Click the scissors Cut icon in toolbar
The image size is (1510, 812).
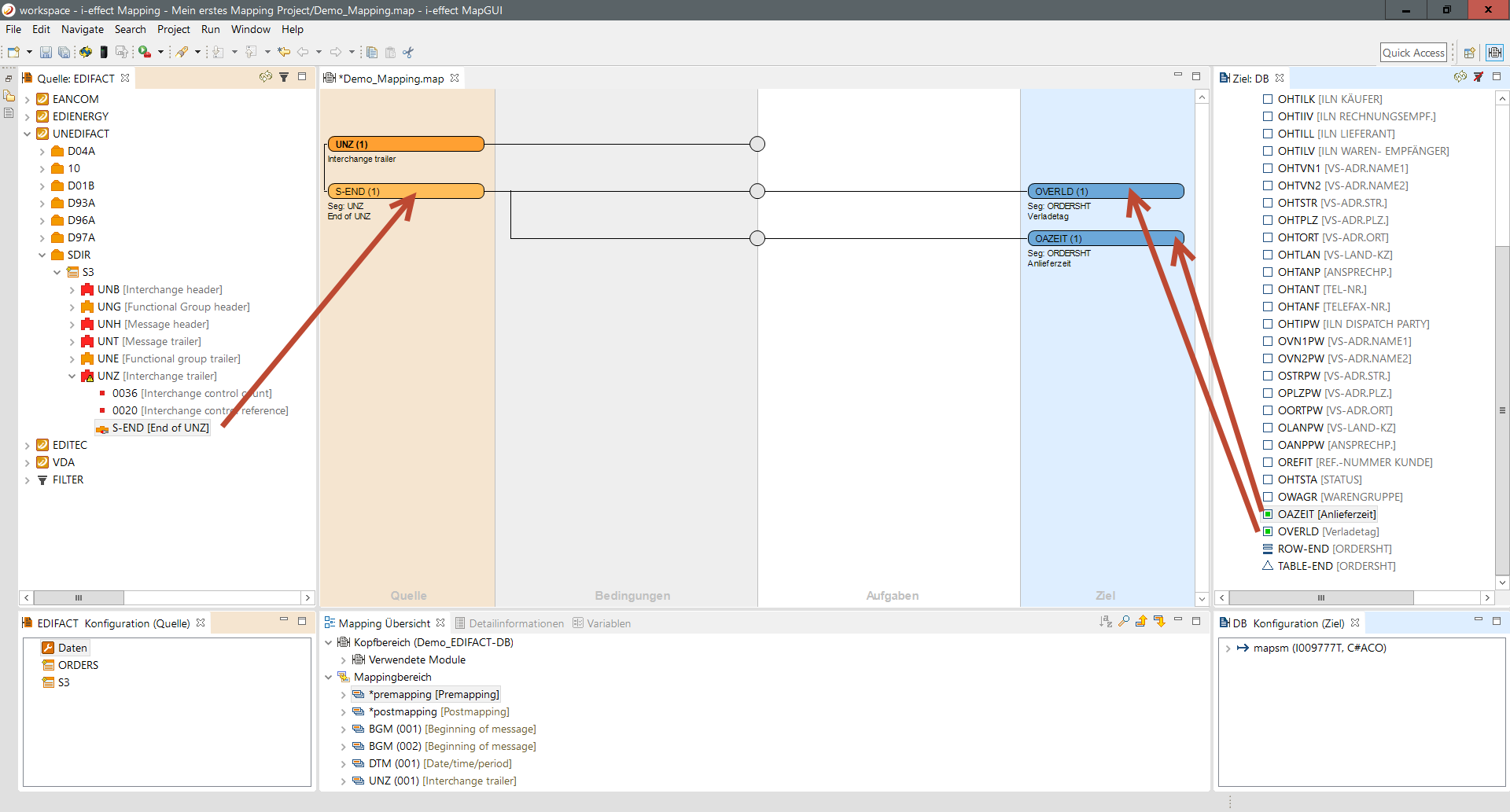point(408,53)
